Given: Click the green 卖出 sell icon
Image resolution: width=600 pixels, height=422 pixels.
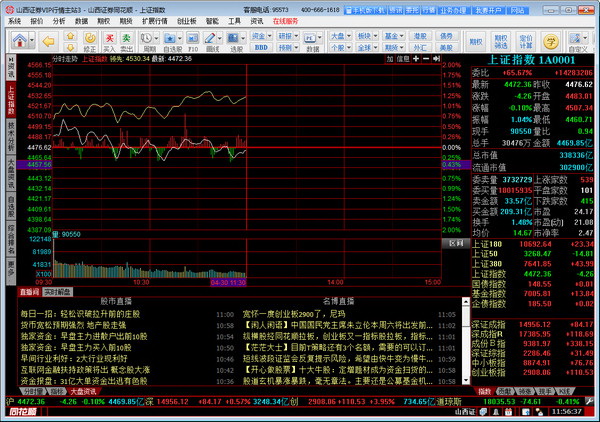Looking at the screenshot, I should point(126,42).
